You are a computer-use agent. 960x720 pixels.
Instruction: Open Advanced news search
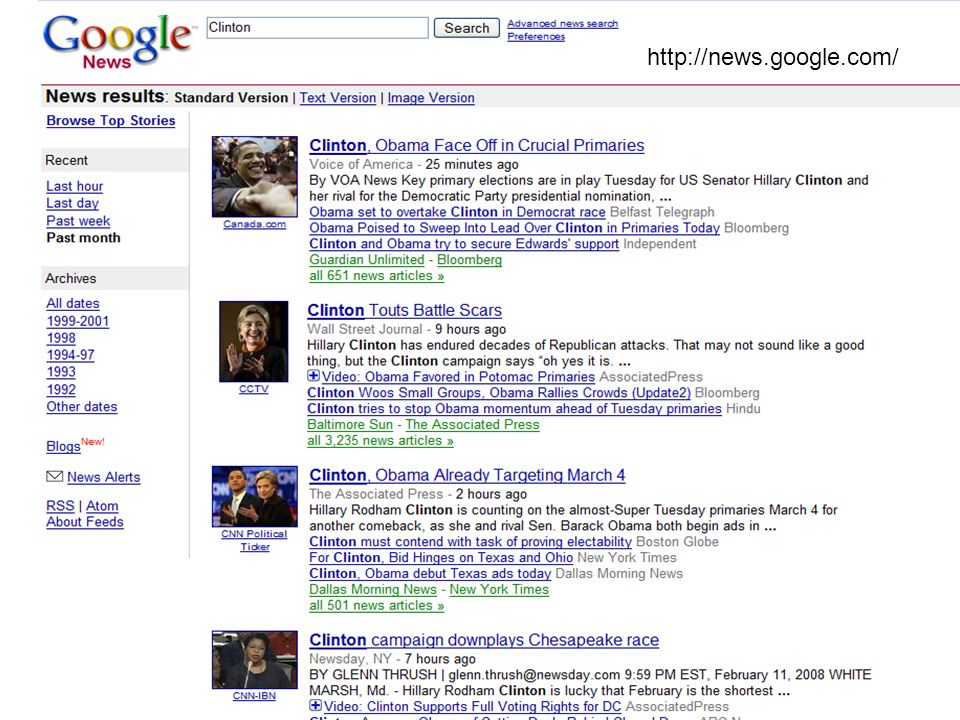point(563,23)
